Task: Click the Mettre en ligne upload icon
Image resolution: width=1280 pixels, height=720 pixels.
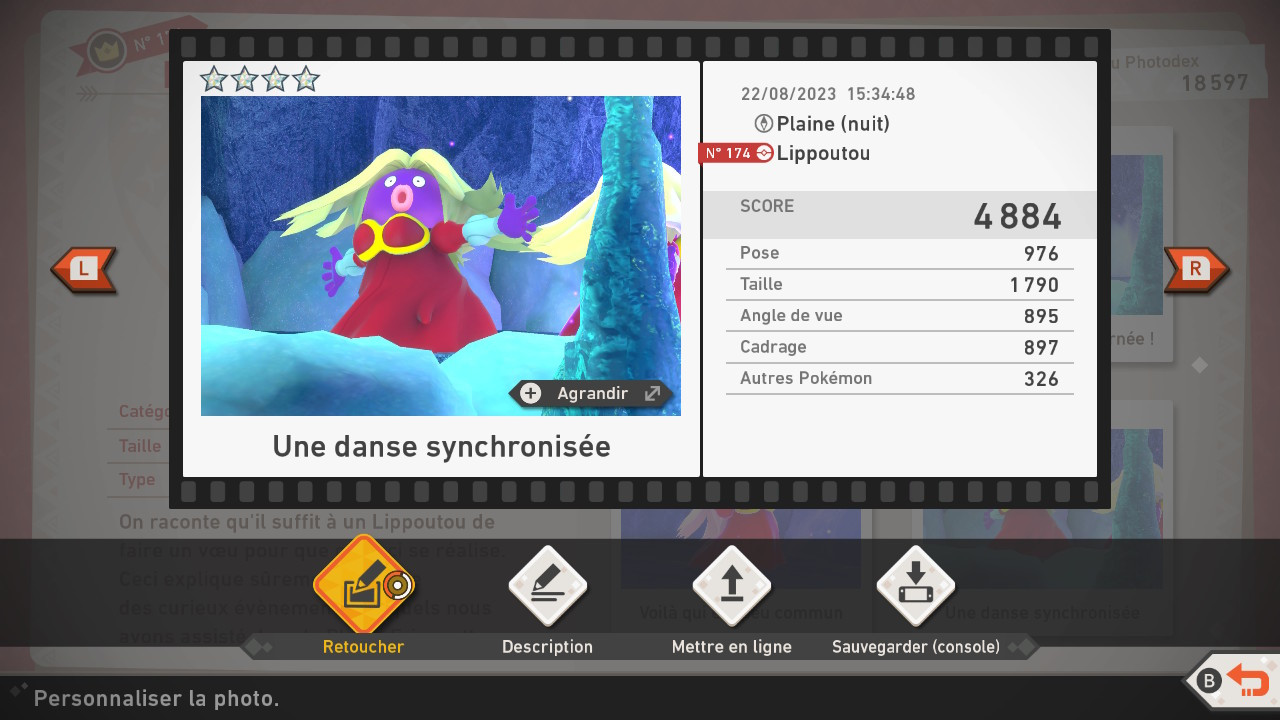Action: (731, 586)
